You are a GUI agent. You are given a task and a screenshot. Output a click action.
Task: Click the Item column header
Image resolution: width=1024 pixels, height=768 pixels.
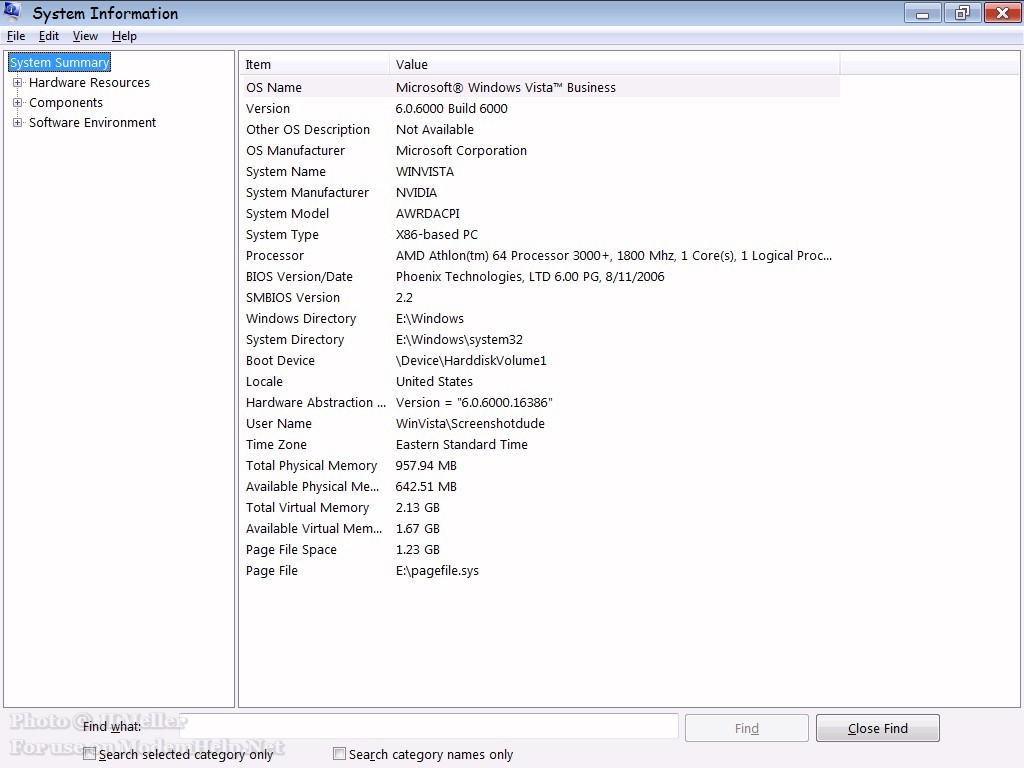click(314, 64)
